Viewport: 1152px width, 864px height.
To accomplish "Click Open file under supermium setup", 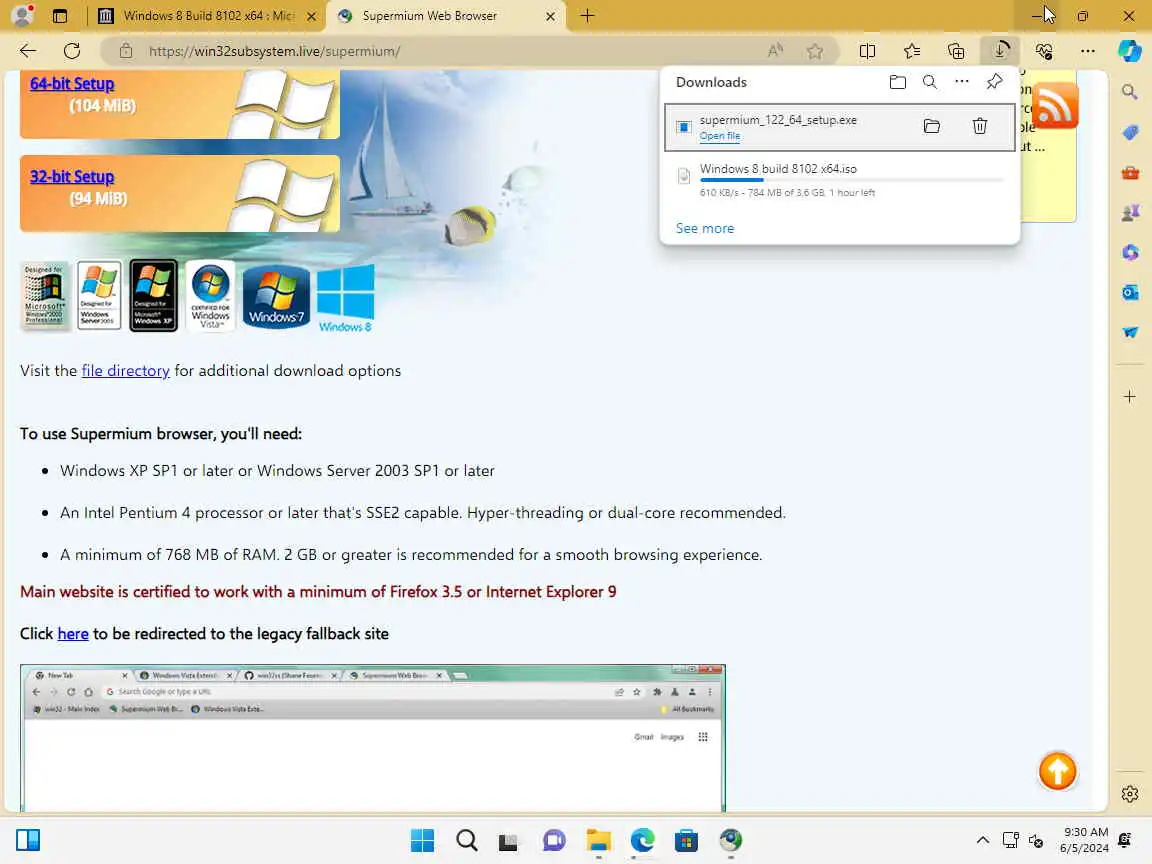I will 719,136.
